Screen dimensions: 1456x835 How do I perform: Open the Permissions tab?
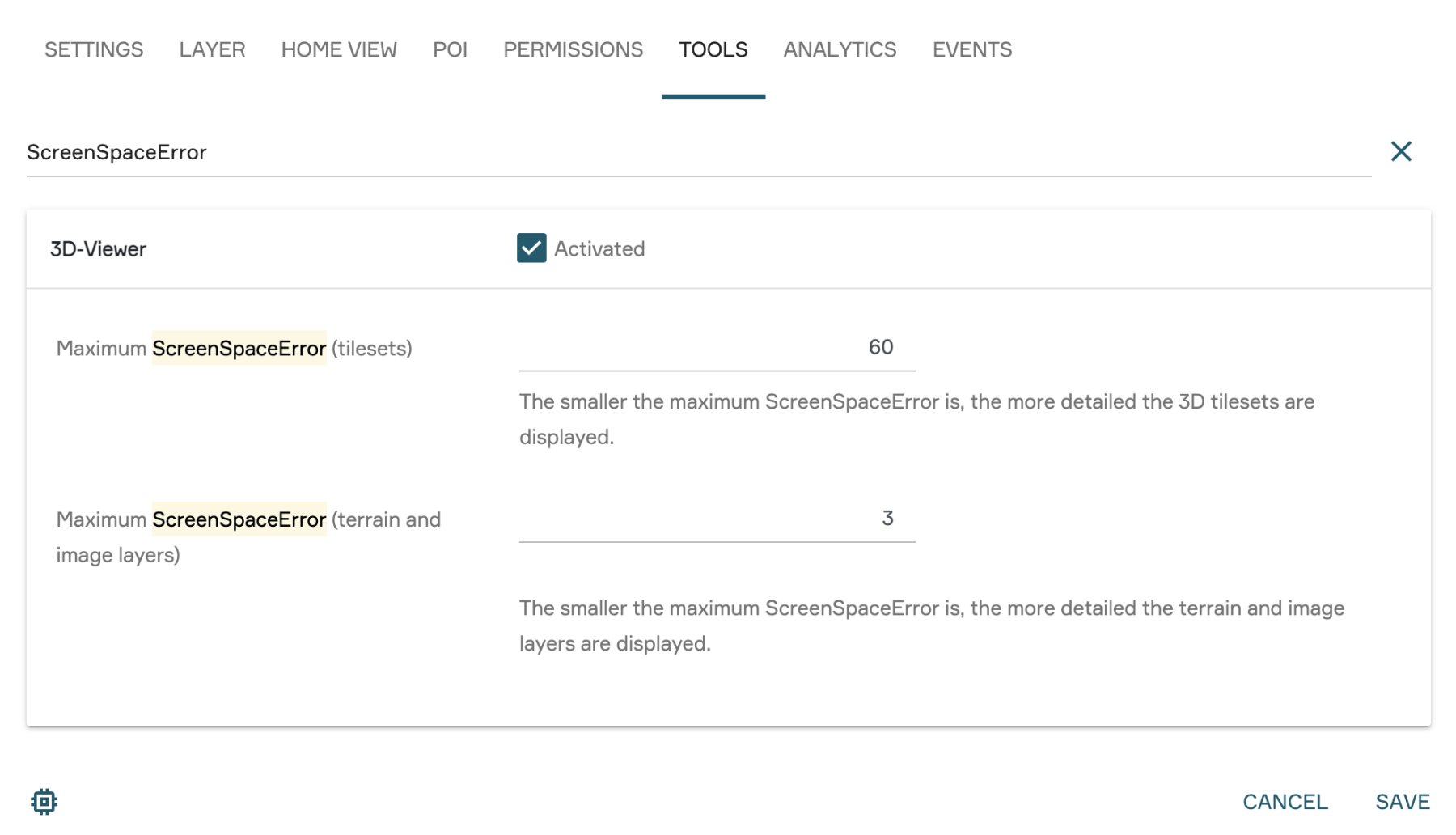pyautogui.click(x=573, y=50)
